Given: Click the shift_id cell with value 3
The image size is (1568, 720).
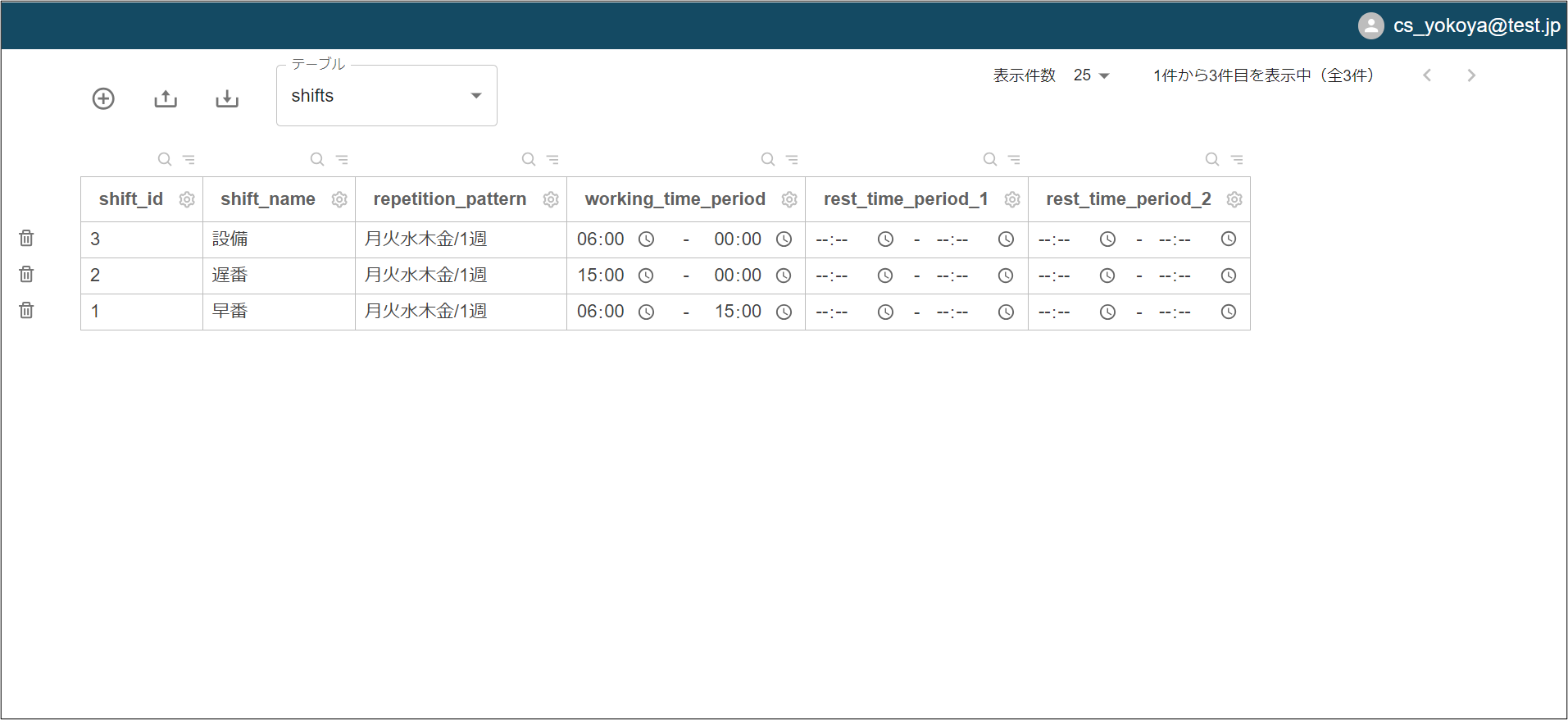Looking at the screenshot, I should click(142, 239).
